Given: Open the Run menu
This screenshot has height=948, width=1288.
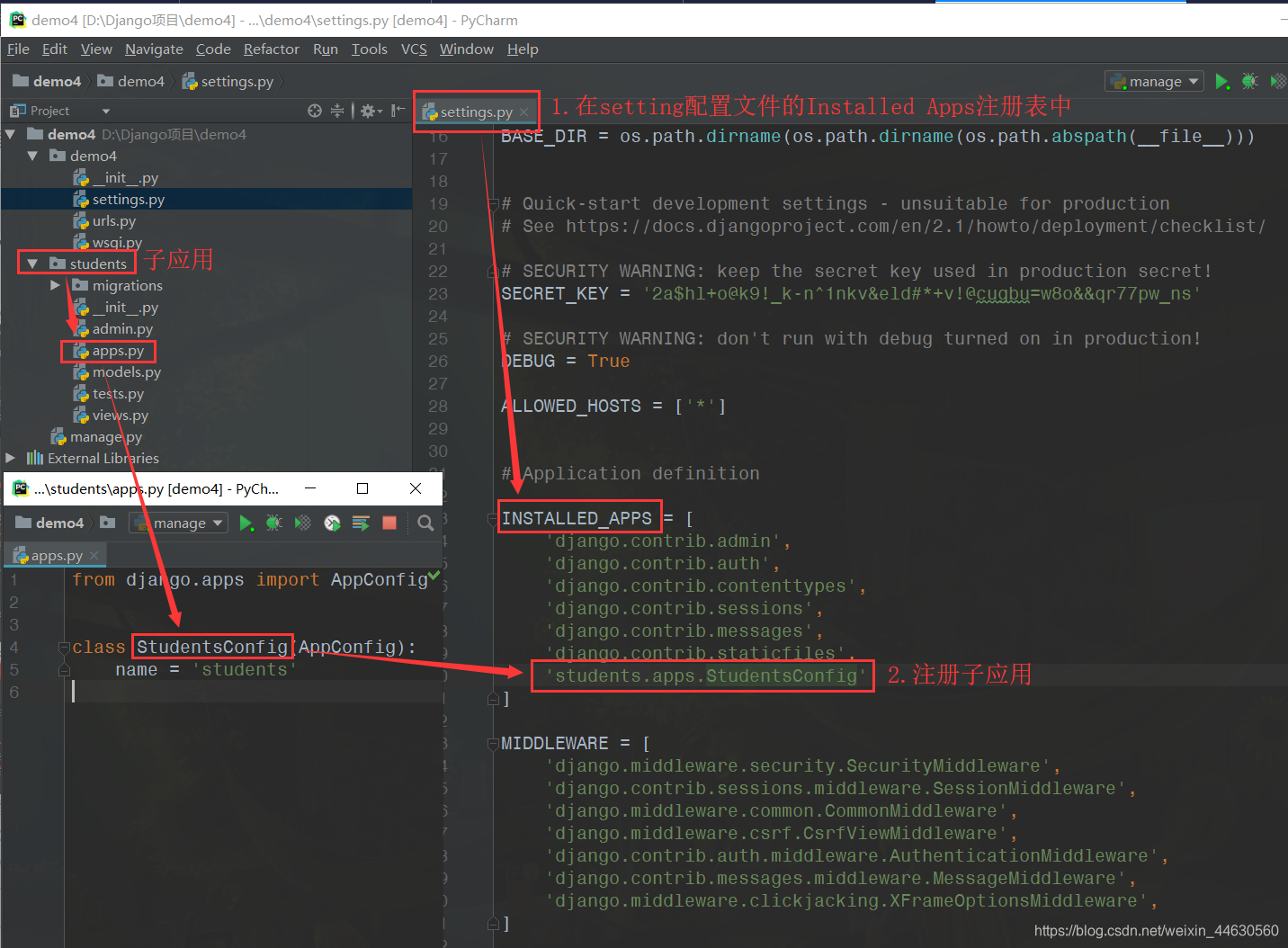Looking at the screenshot, I should click(326, 49).
